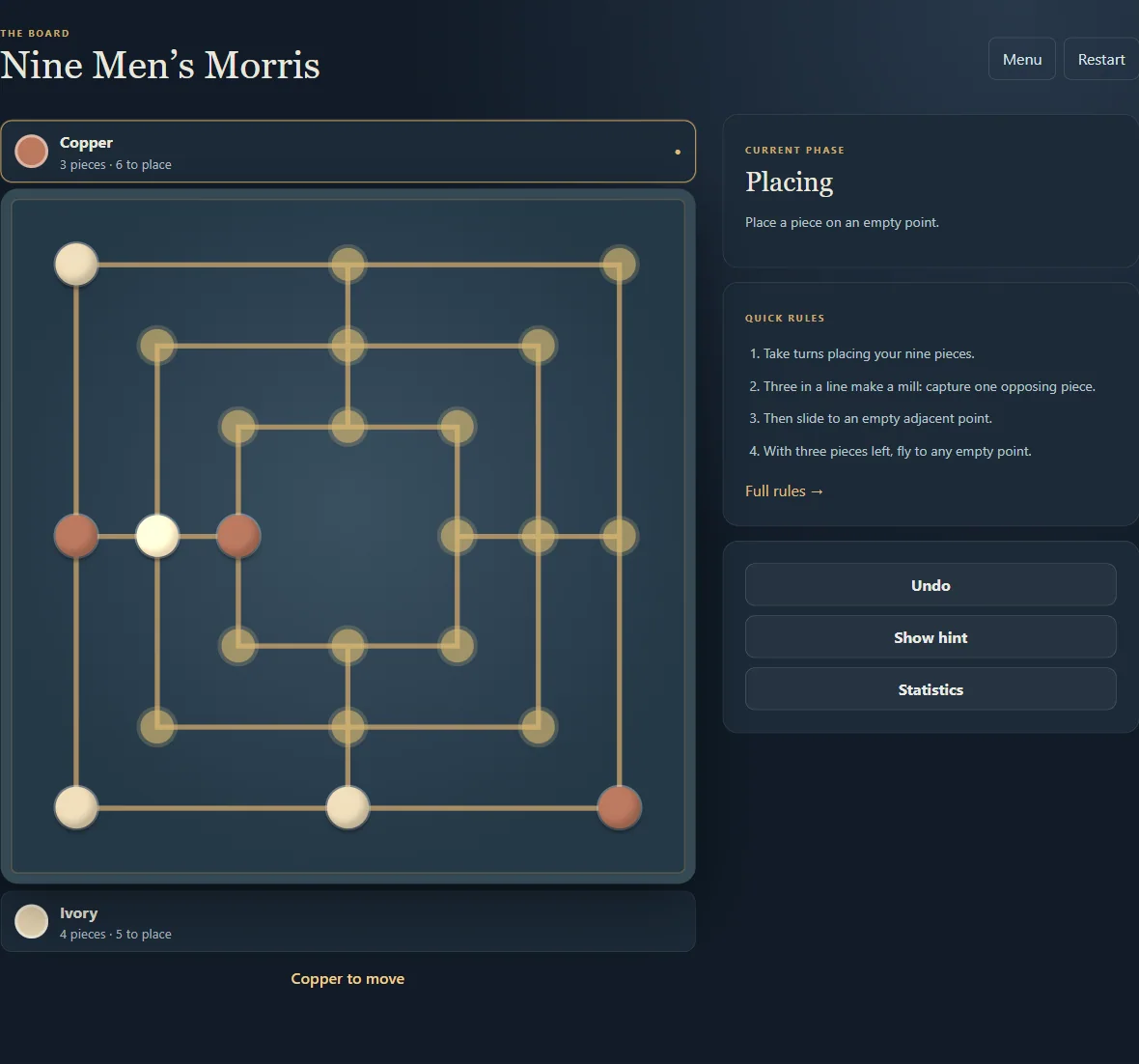Click rule 'Then slide to an empty adjacent point.'
The height and width of the screenshot is (1064, 1139).
[877, 419]
